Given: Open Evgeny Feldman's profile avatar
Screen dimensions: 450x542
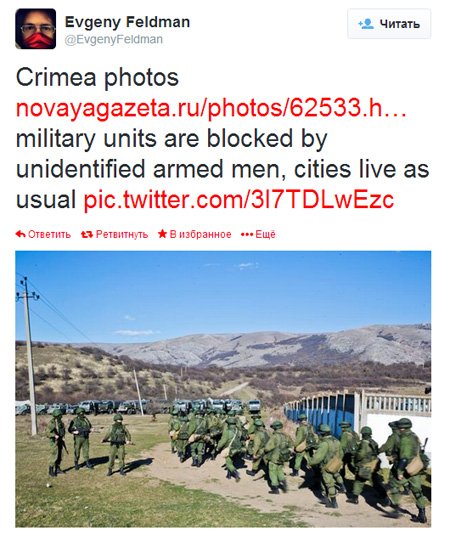Looking at the screenshot, I should pyautogui.click(x=36, y=29).
